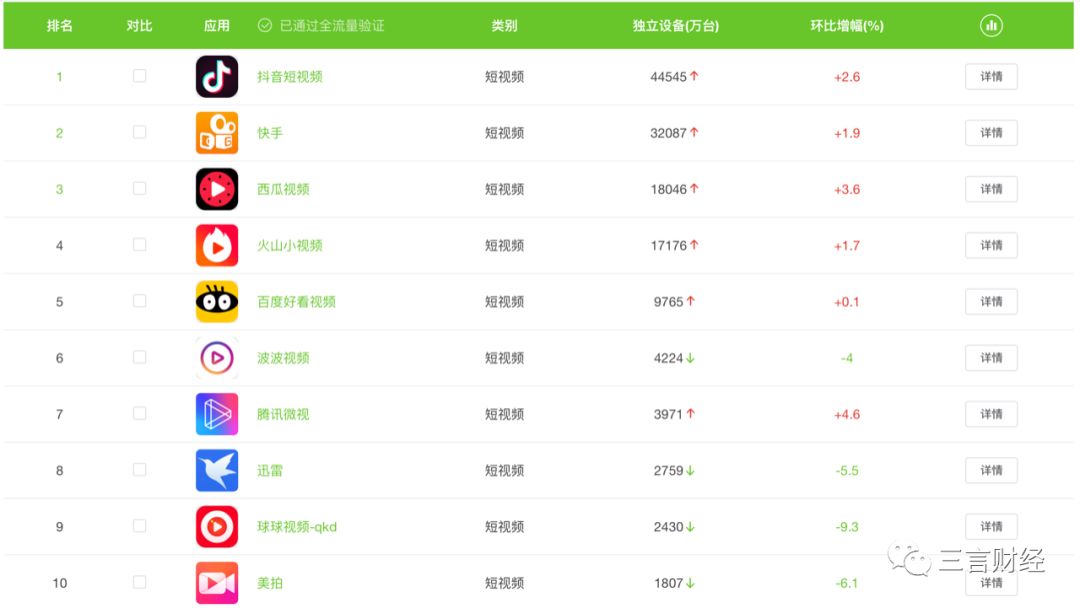Open 详情 details for 波波视频
Viewport: 1080px width, 608px height.
pyautogui.click(x=991, y=358)
